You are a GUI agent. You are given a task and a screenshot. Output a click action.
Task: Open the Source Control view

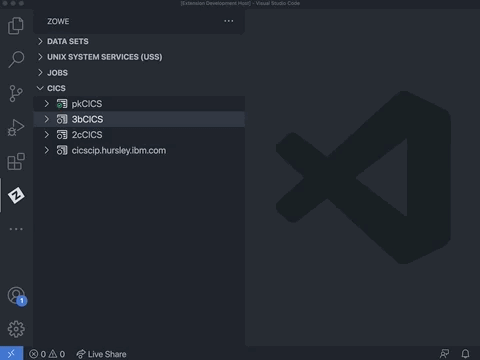[16, 93]
